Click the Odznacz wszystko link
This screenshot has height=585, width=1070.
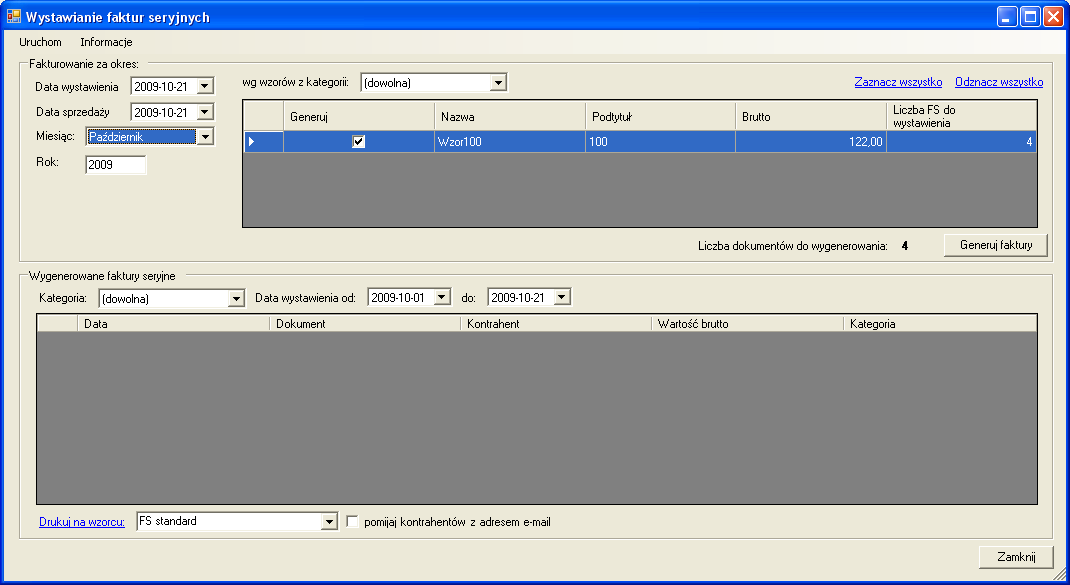tap(999, 82)
